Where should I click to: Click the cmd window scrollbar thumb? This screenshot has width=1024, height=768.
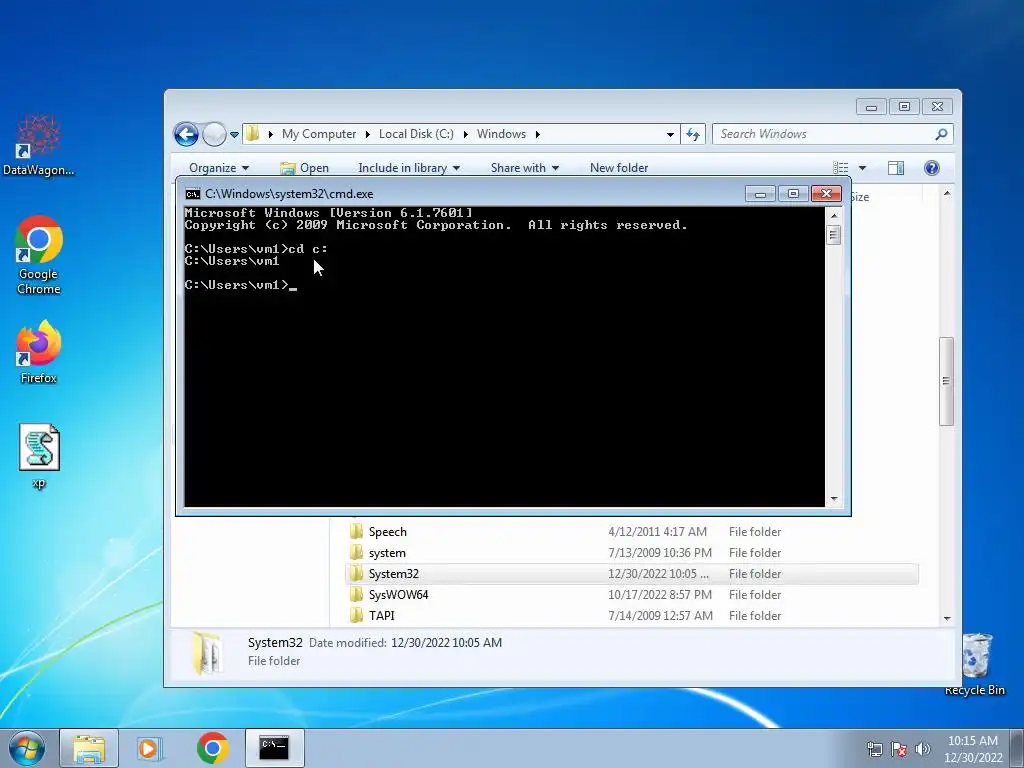tap(833, 234)
